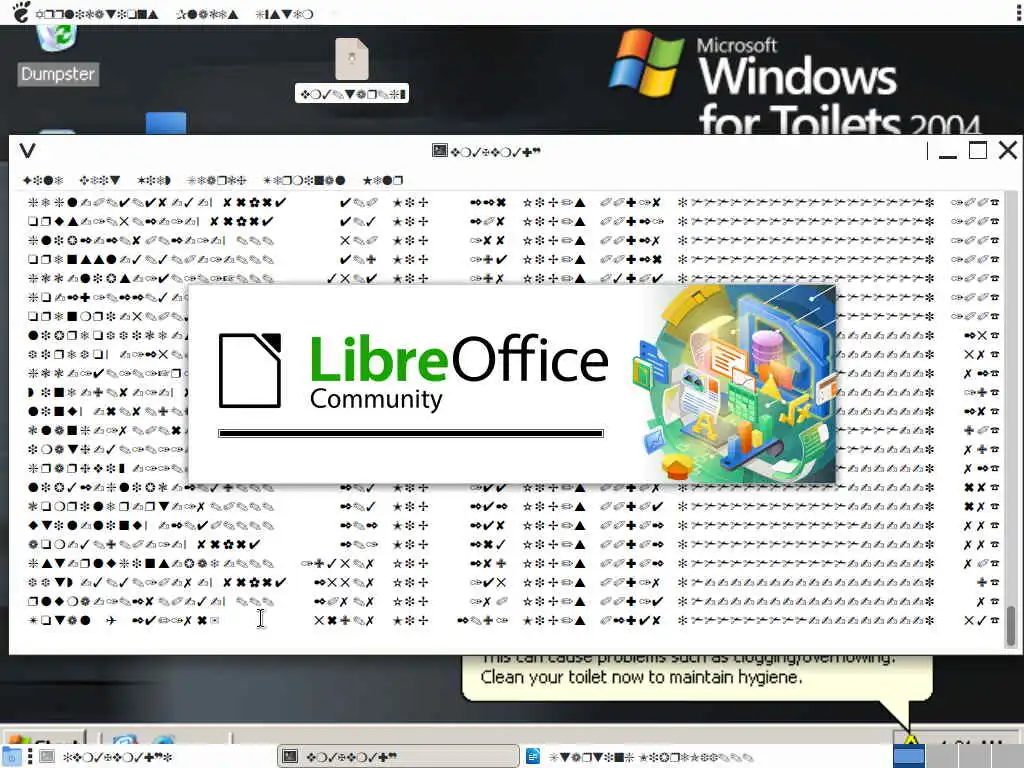Open the terminal's Search menu

point(216,180)
